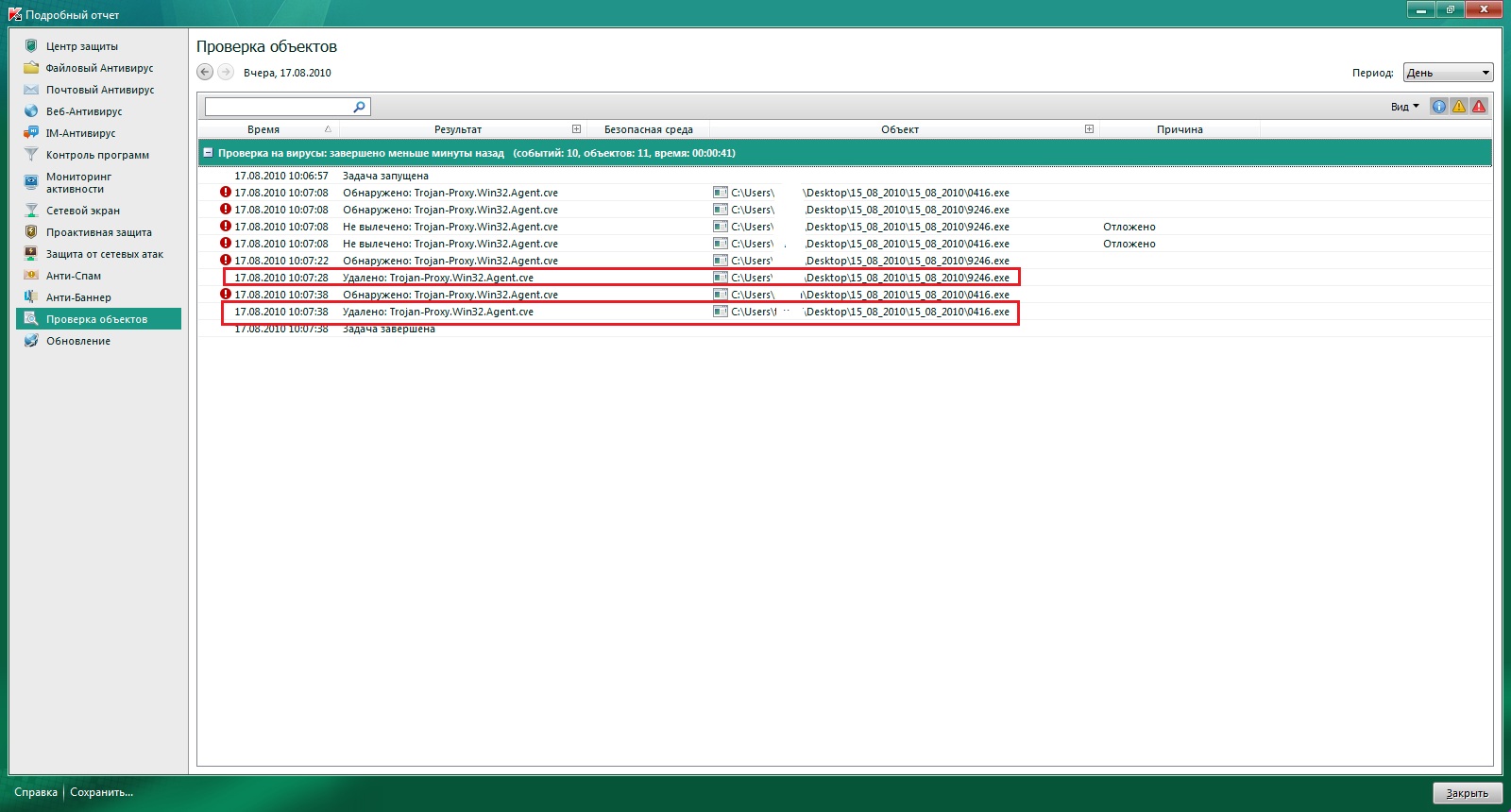Viewport: 1511px width, 812px height.
Task: Select Удалено: Trojan-Proxy result at 10:07:28
Action: point(438,278)
